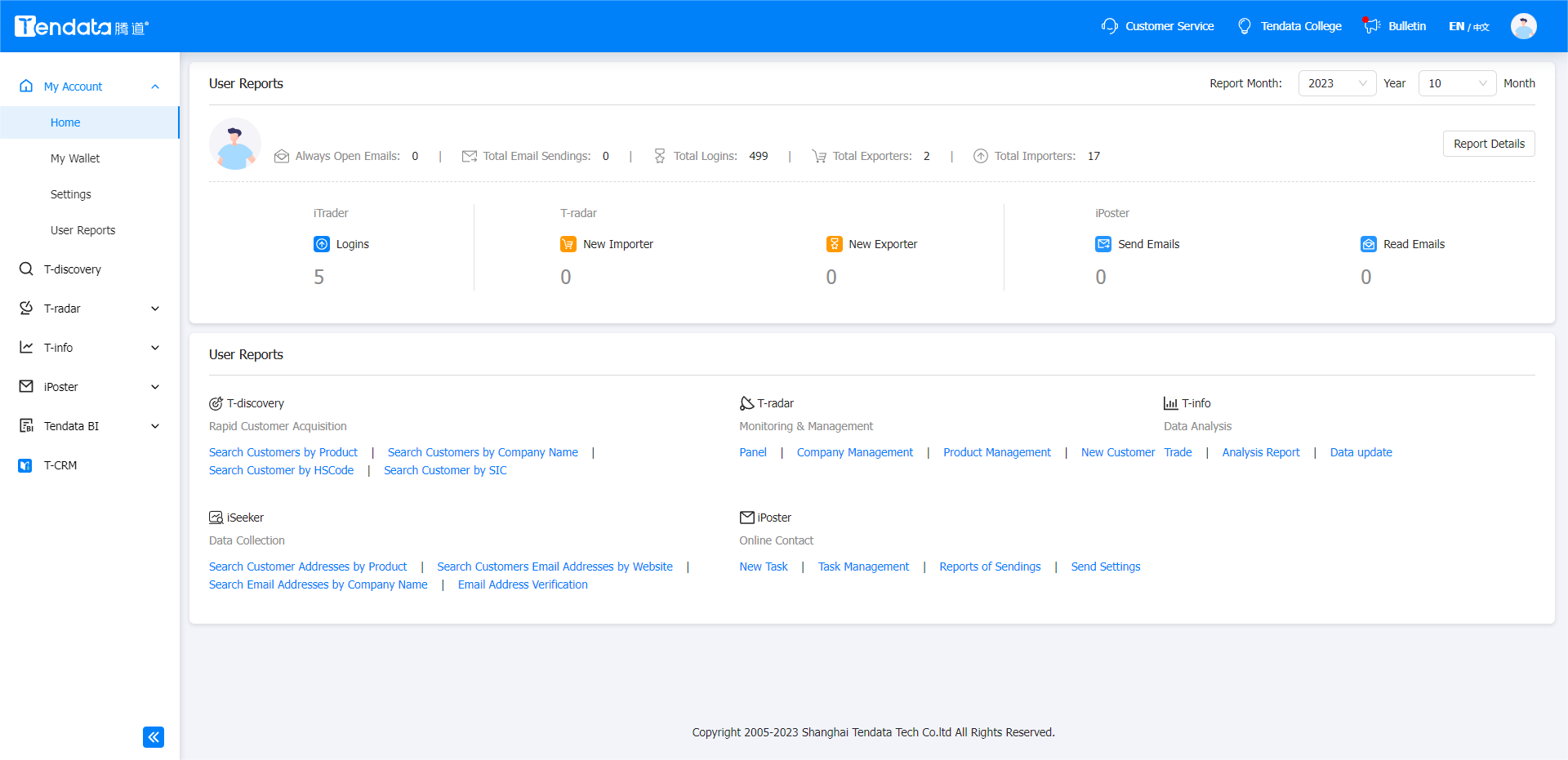
Task: Click the user avatar in the top-right corner
Action: tap(1523, 25)
